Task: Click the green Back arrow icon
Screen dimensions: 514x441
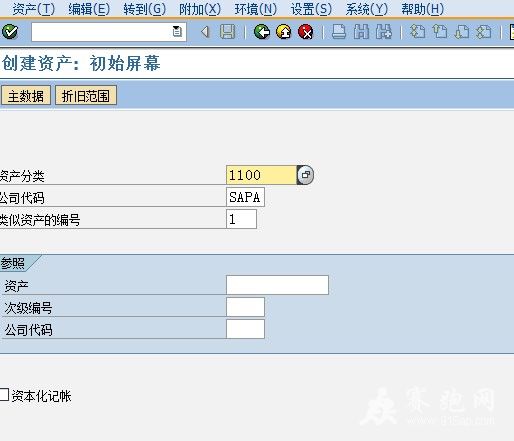Action: pos(262,32)
